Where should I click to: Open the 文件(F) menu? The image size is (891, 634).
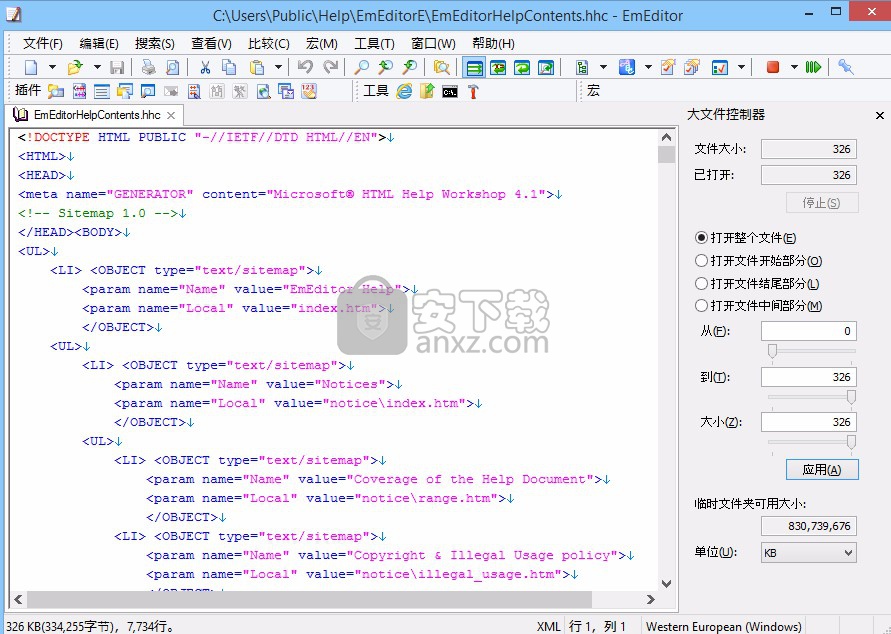43,44
